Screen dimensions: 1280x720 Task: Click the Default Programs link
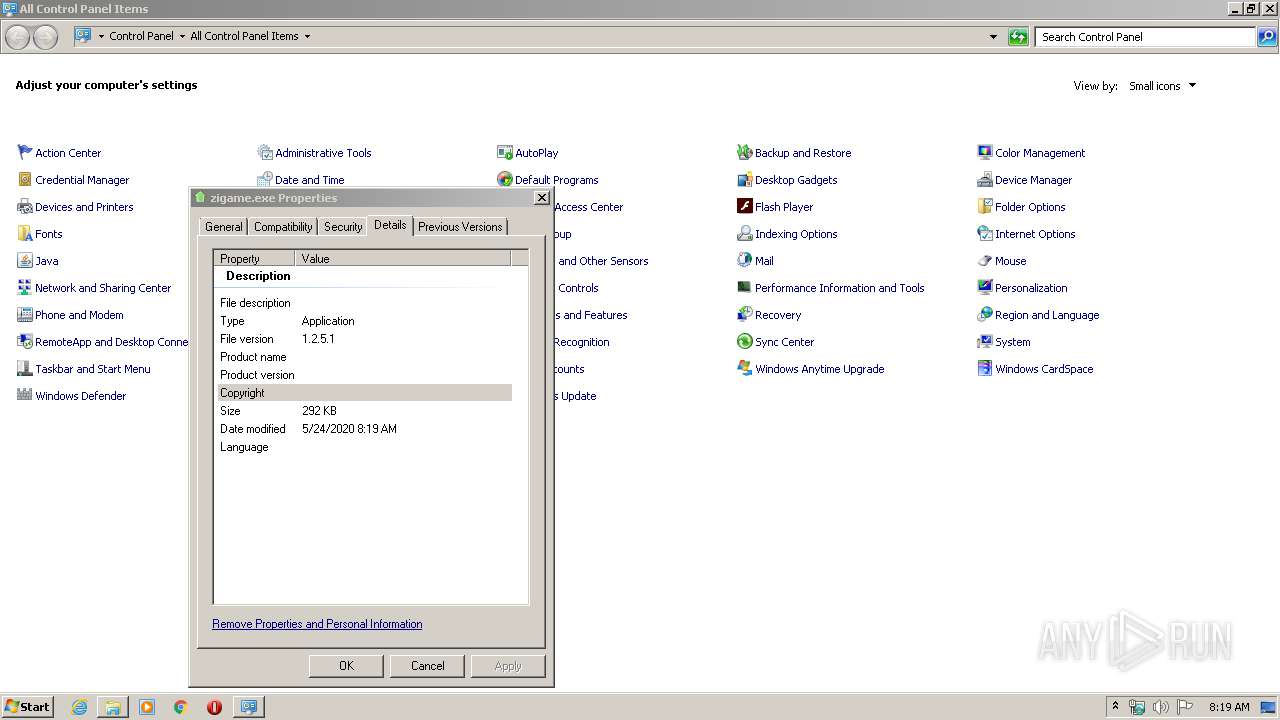coord(556,180)
